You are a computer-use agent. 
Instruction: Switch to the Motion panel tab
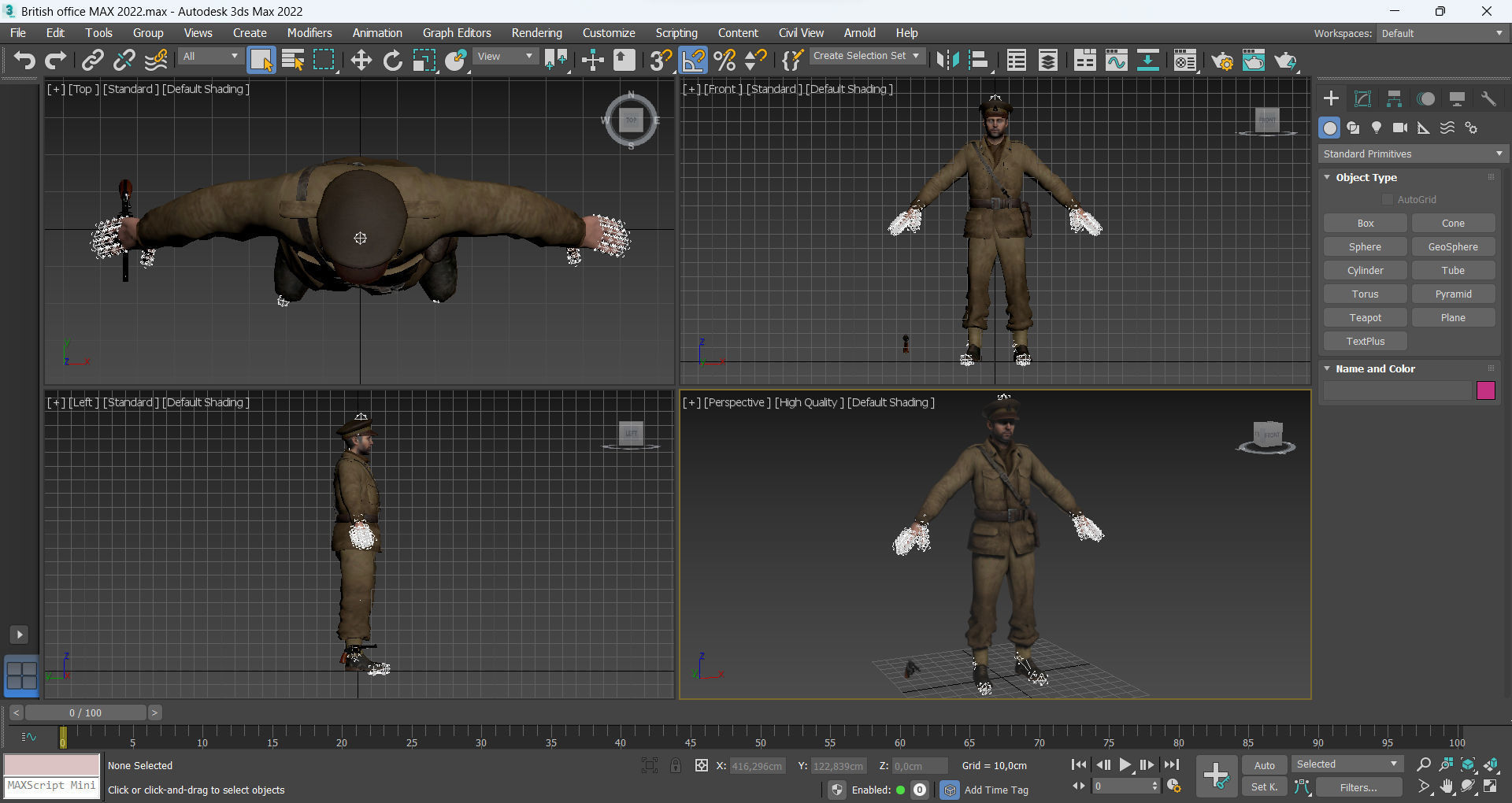pyautogui.click(x=1425, y=98)
